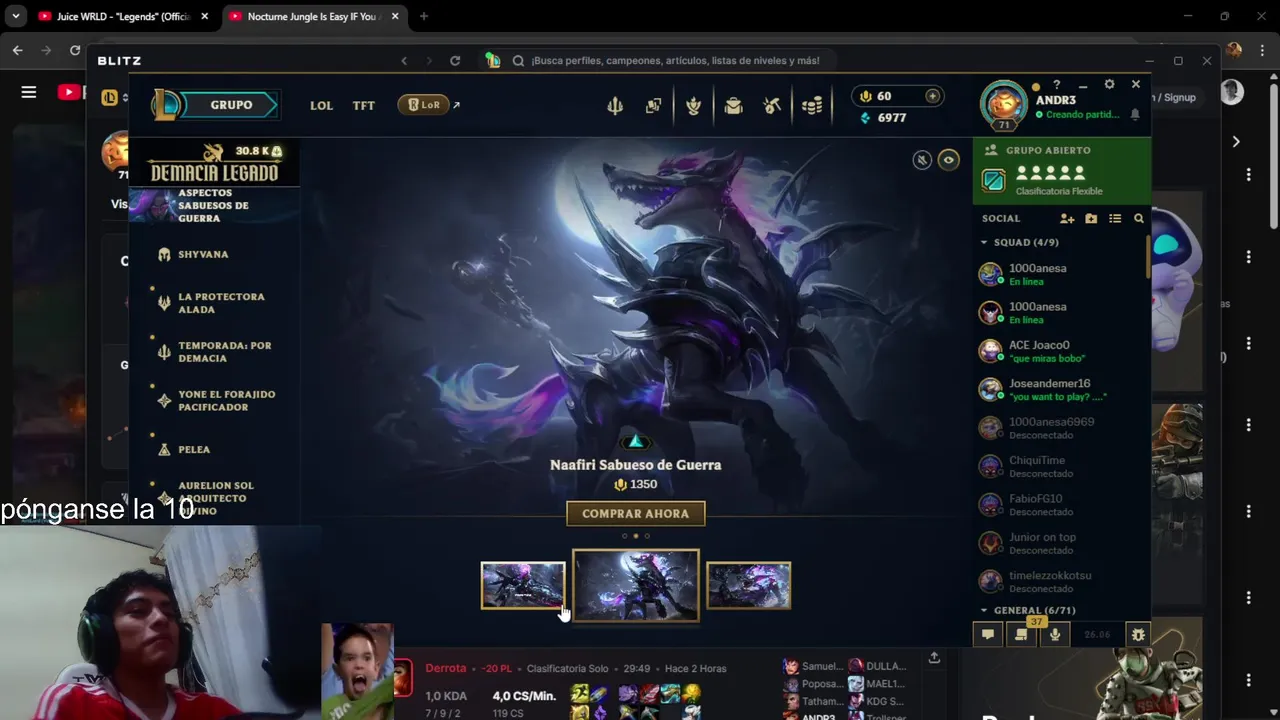This screenshot has height=720, width=1280.
Task: Go forward in Blitz navigation
Action: pos(429,60)
